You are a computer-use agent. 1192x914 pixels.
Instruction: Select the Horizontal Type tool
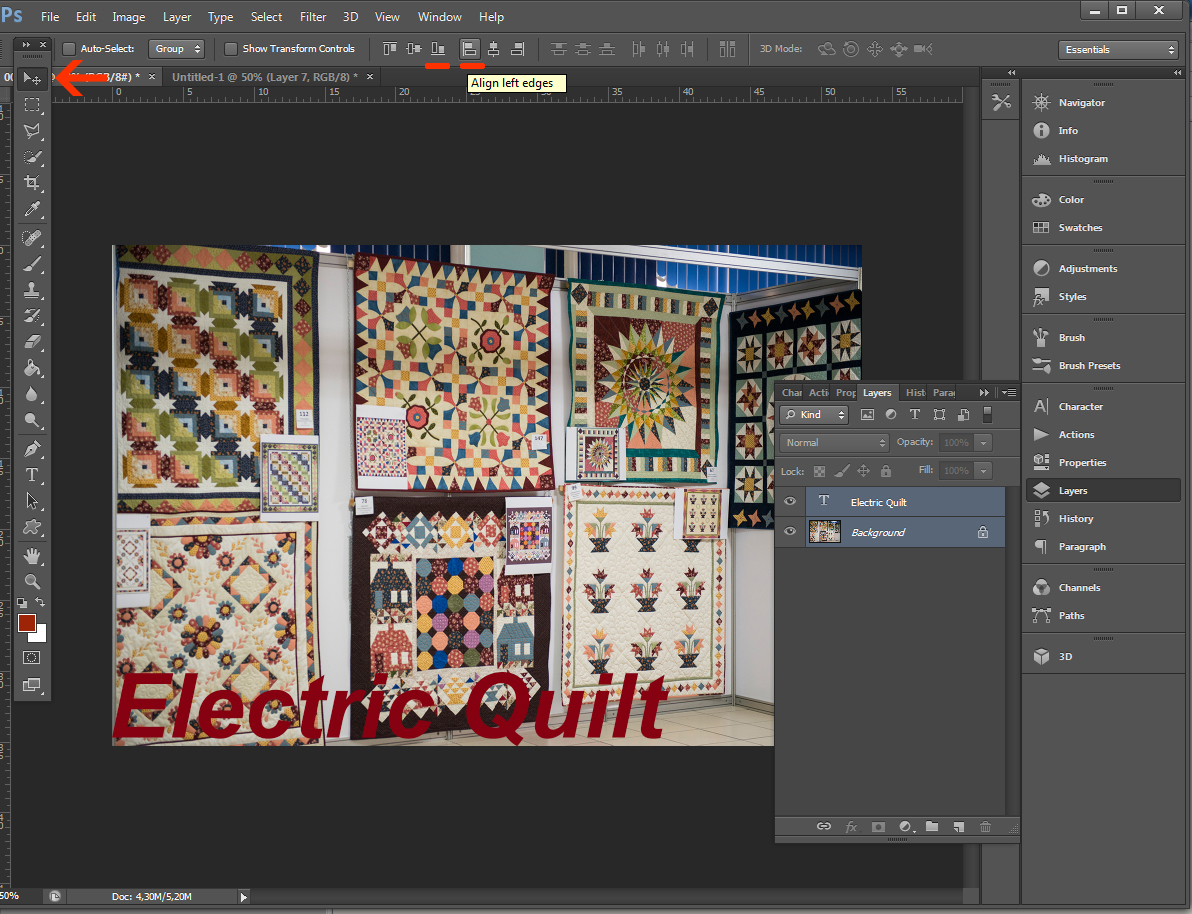coord(32,475)
